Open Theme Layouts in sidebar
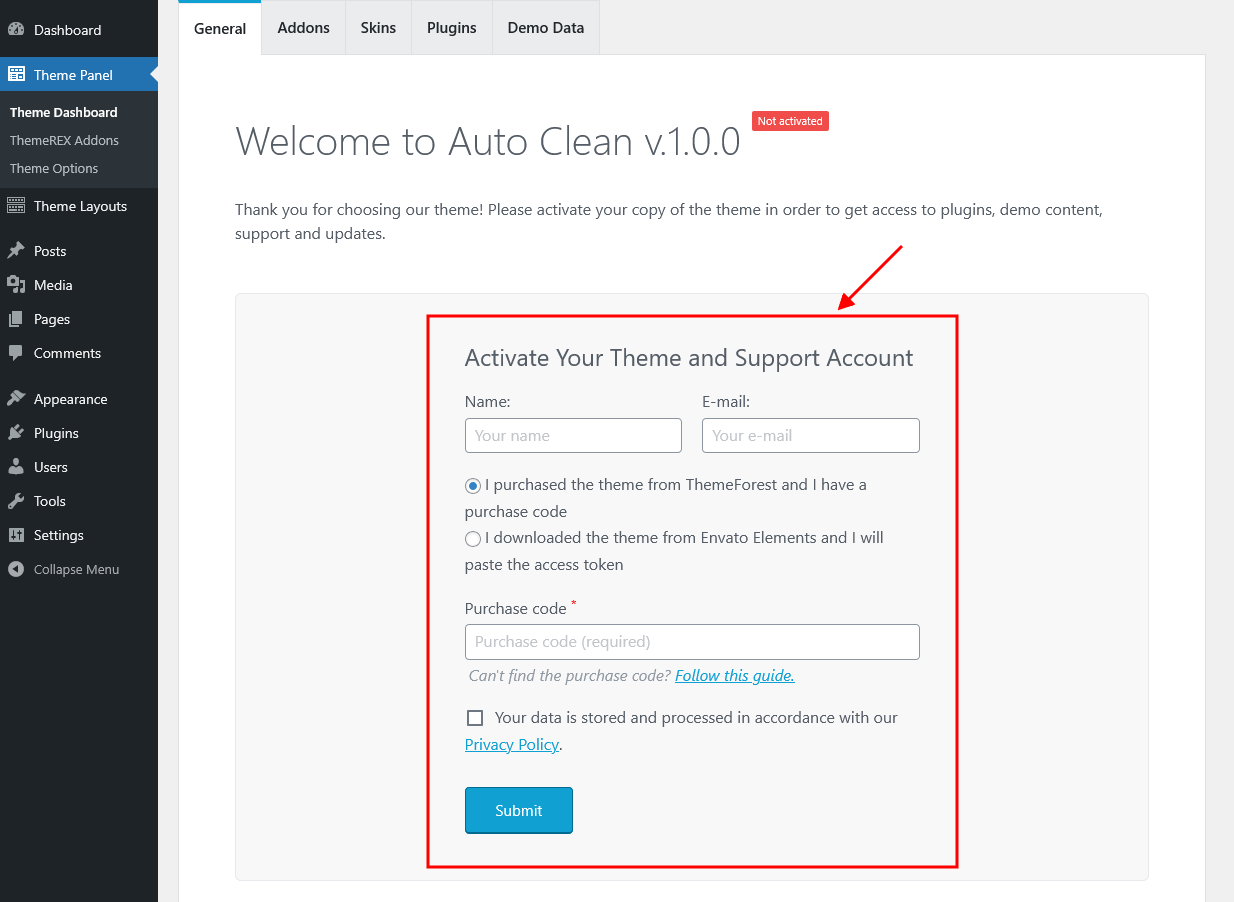 (x=79, y=206)
